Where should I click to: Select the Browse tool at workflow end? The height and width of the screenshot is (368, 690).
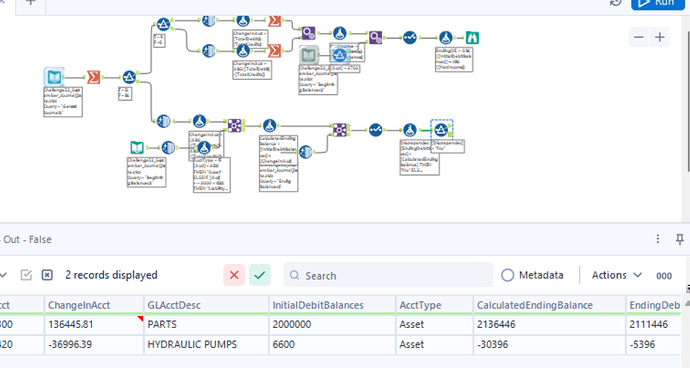point(472,38)
